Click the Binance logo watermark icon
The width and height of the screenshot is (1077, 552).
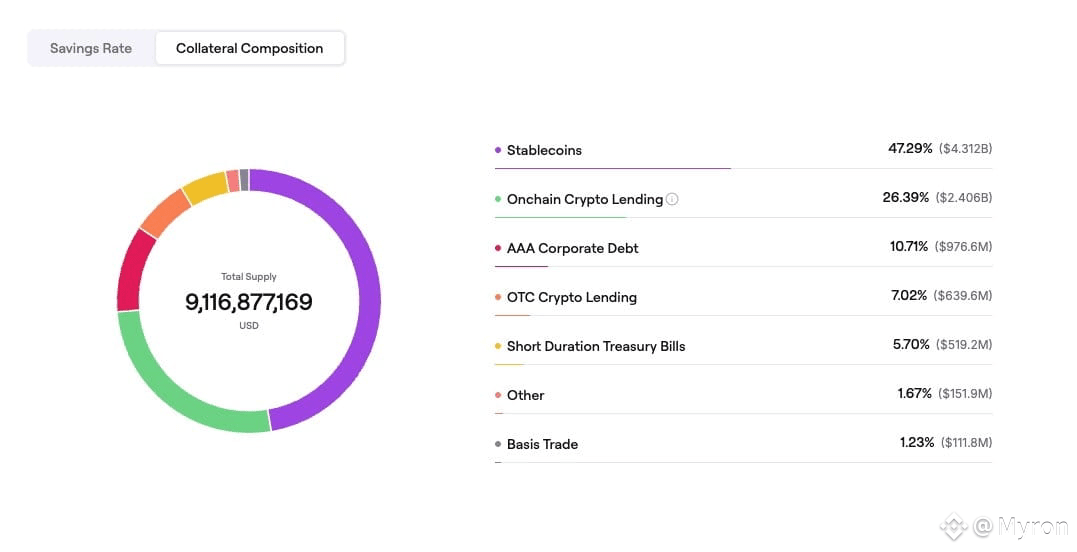(x=952, y=525)
